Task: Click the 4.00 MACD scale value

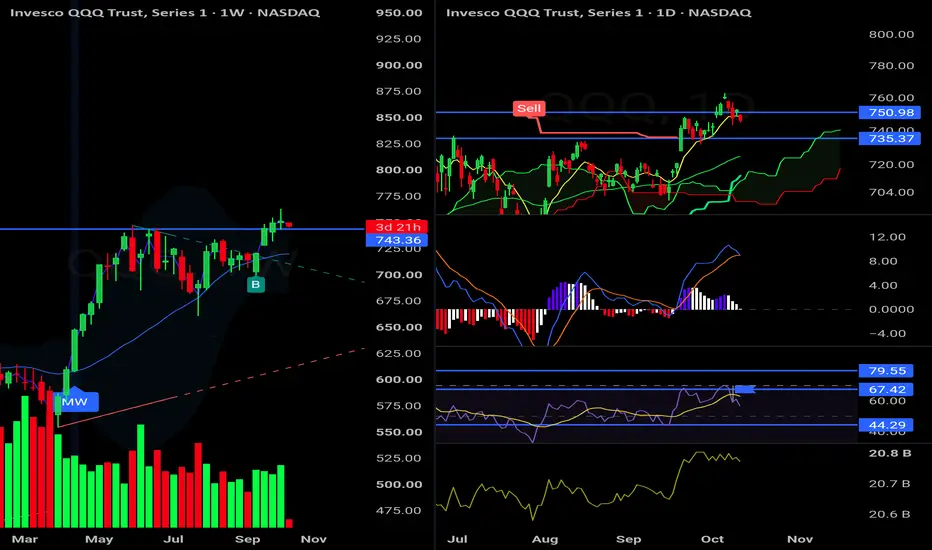Action: coord(883,285)
